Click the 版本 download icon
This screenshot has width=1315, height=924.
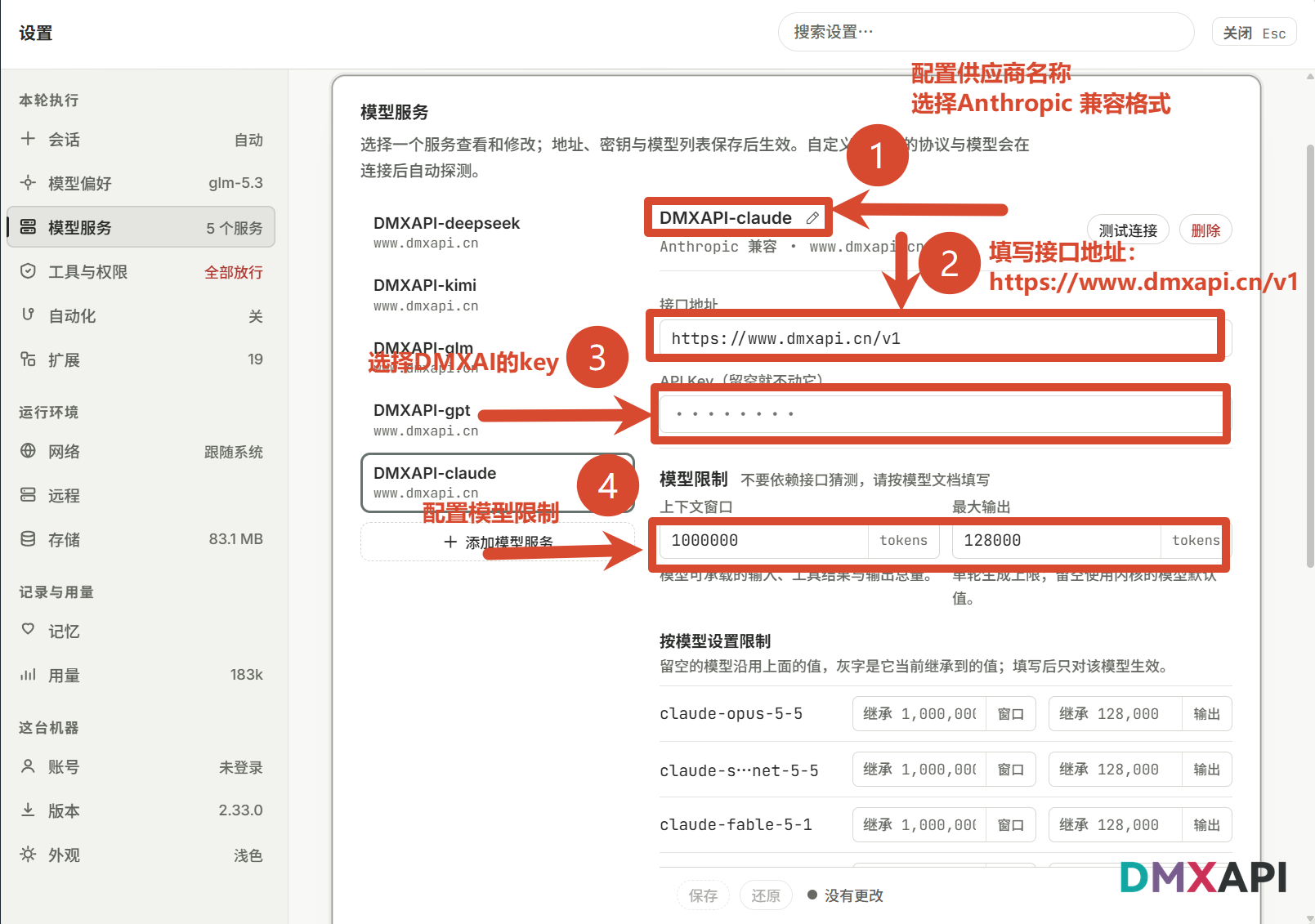(28, 810)
